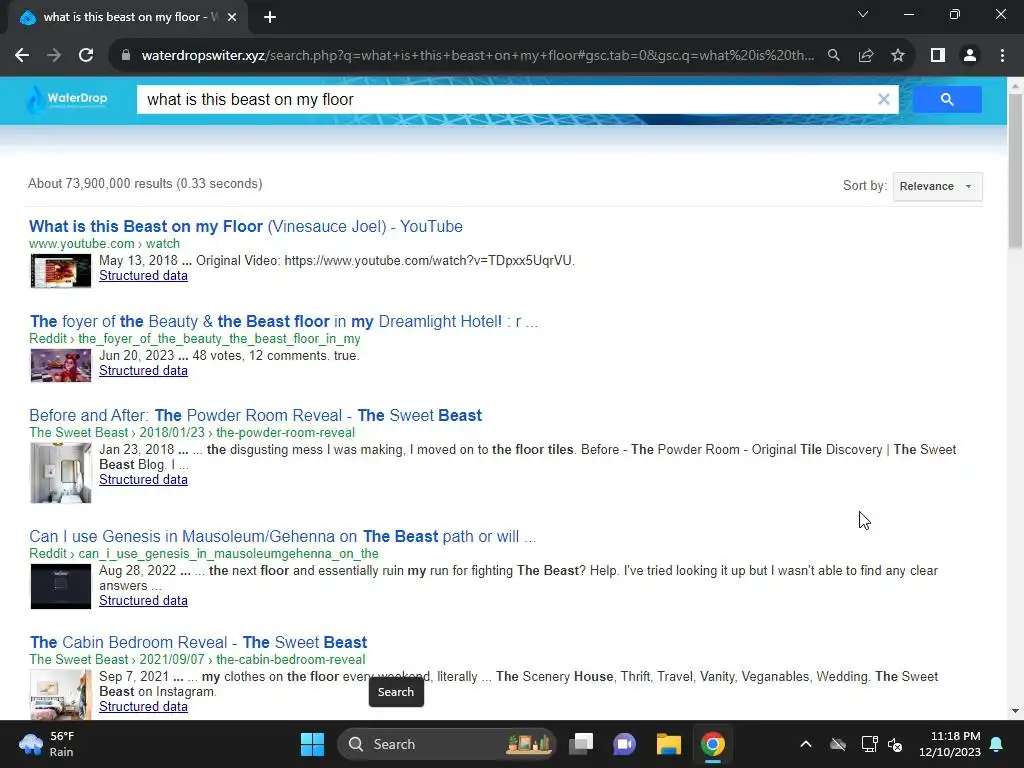The width and height of the screenshot is (1024, 768).
Task: Clear the search box text
Action: 884,99
